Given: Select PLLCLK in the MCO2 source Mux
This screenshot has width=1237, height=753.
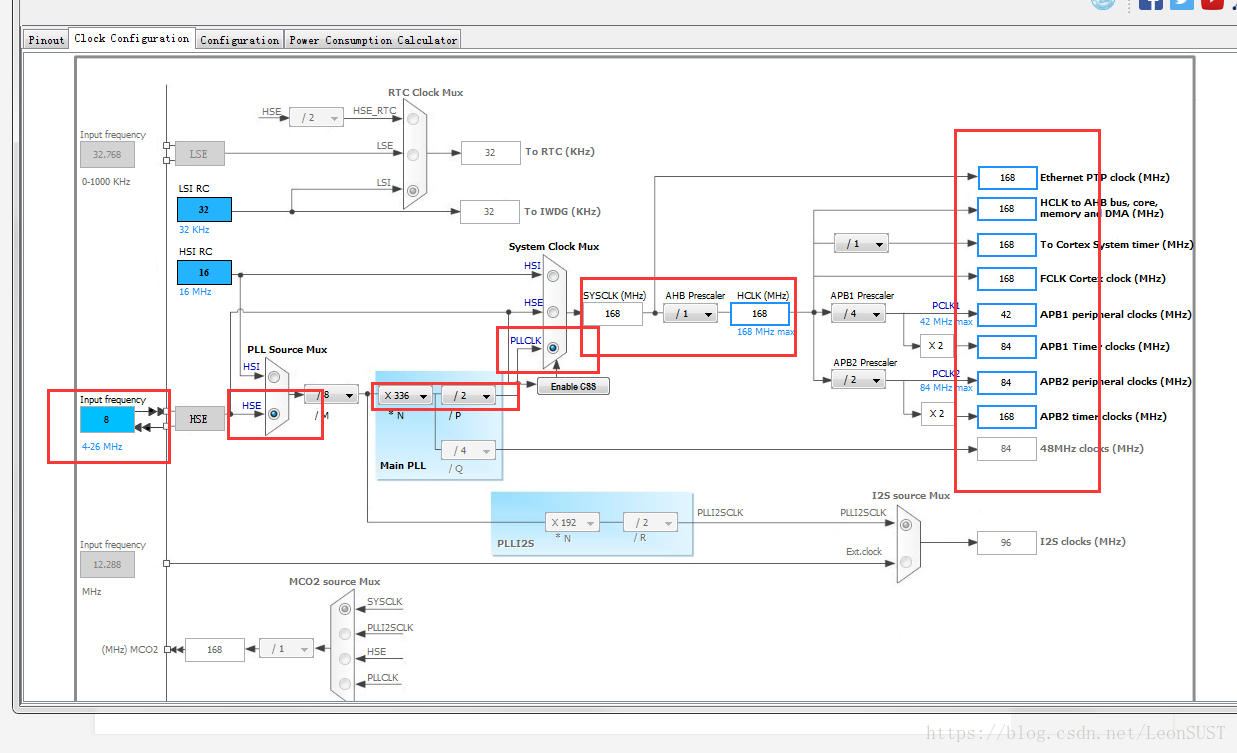Looking at the screenshot, I should point(346,684).
